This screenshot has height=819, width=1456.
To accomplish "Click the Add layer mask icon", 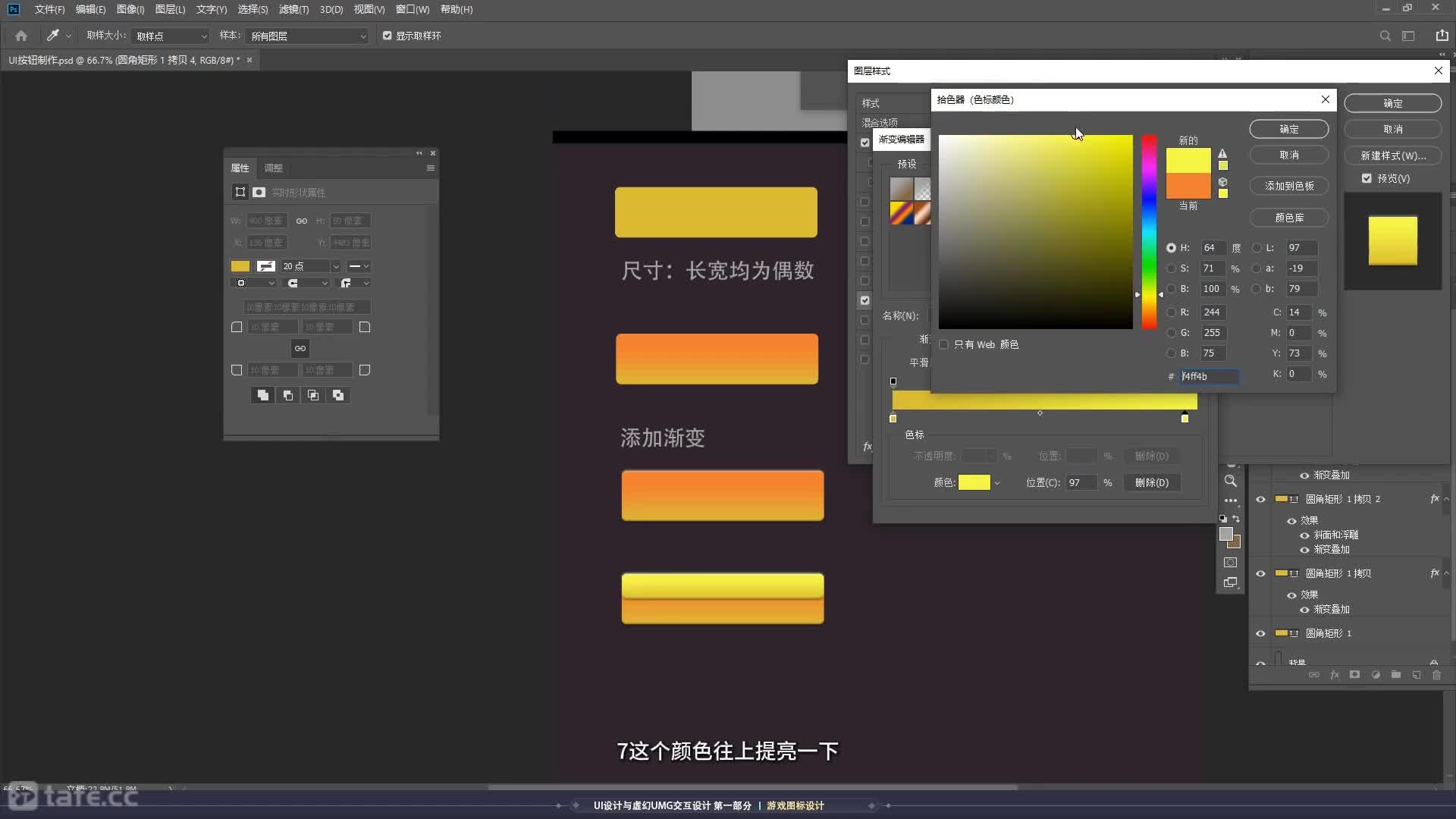I will pos(1357,675).
